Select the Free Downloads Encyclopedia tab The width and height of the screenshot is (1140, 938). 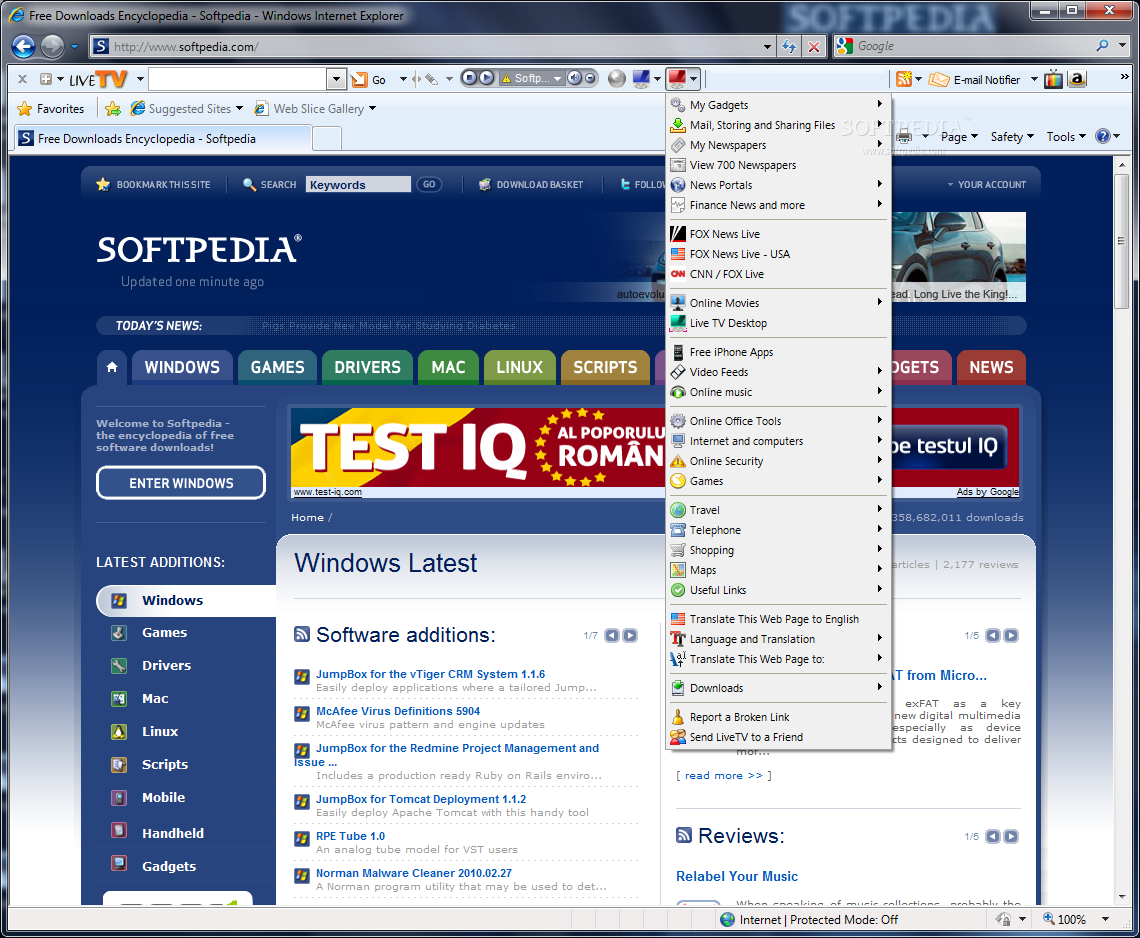pyautogui.click(x=164, y=139)
